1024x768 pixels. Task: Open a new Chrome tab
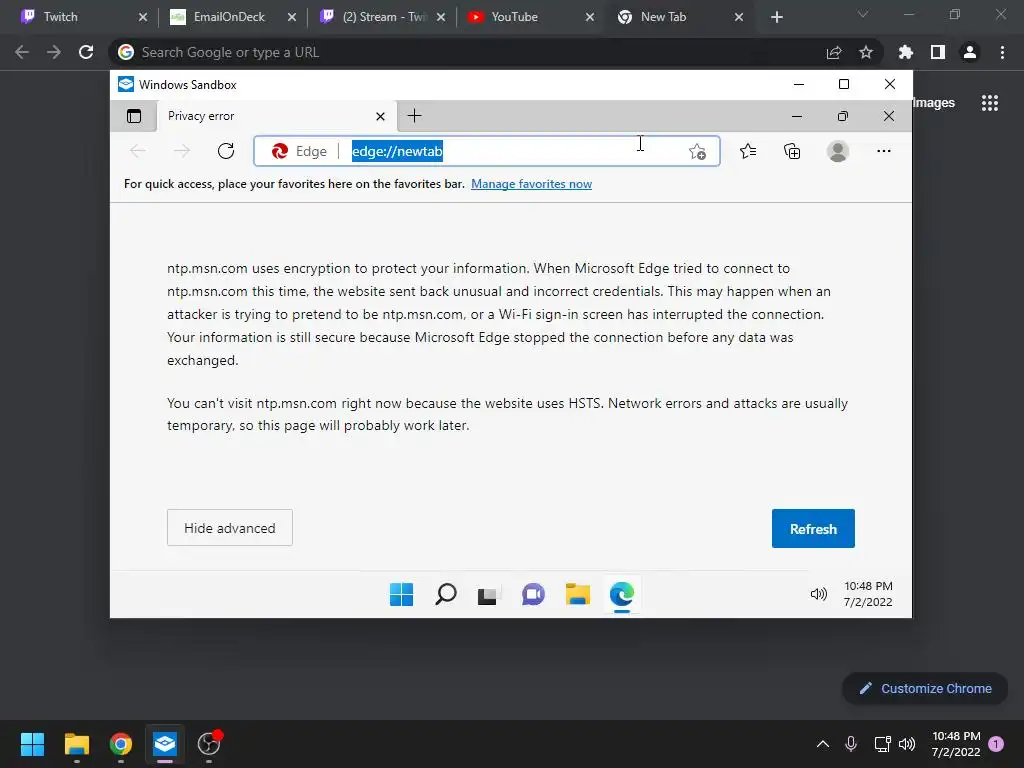[x=776, y=17]
